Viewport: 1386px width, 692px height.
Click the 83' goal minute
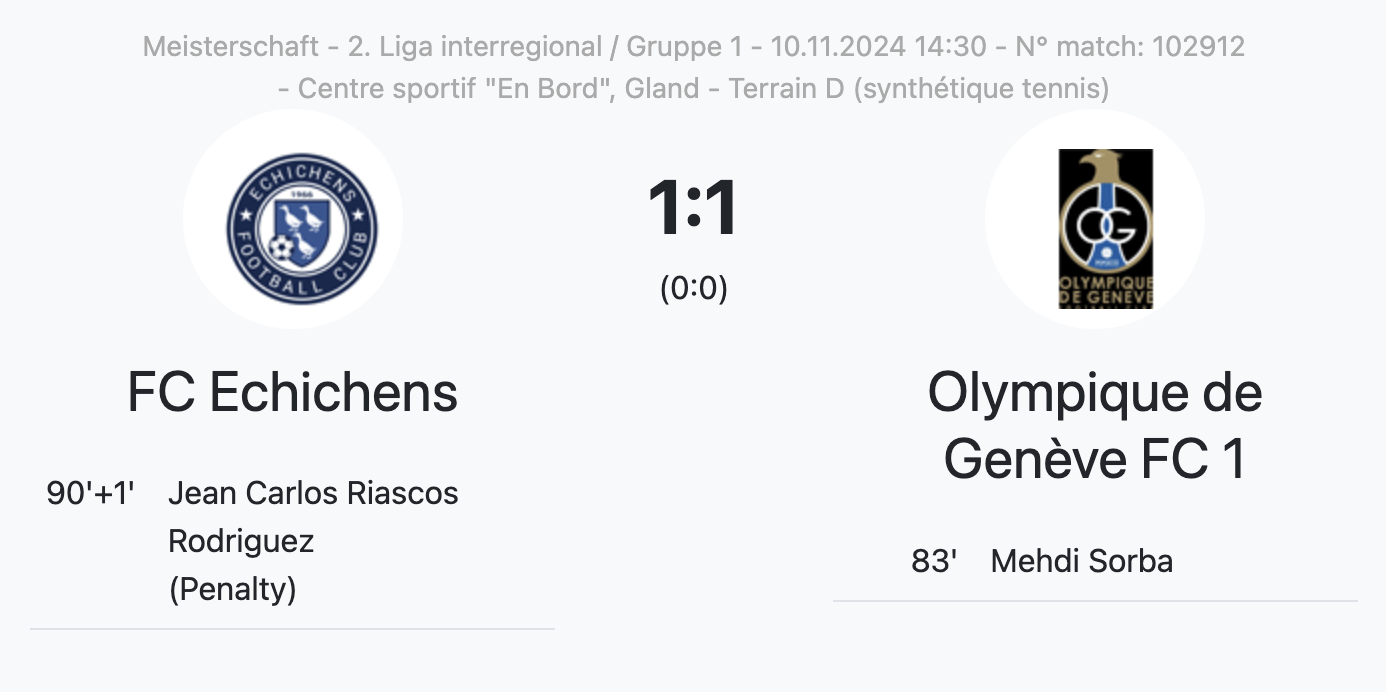(x=934, y=561)
